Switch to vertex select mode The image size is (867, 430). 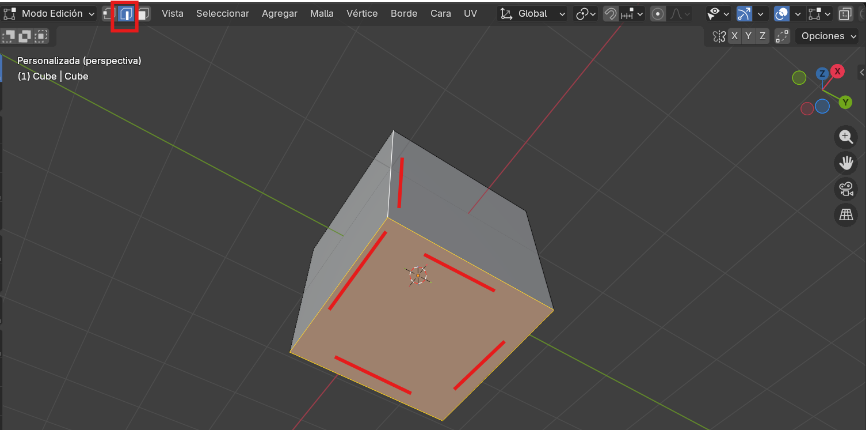pyautogui.click(x=108, y=14)
